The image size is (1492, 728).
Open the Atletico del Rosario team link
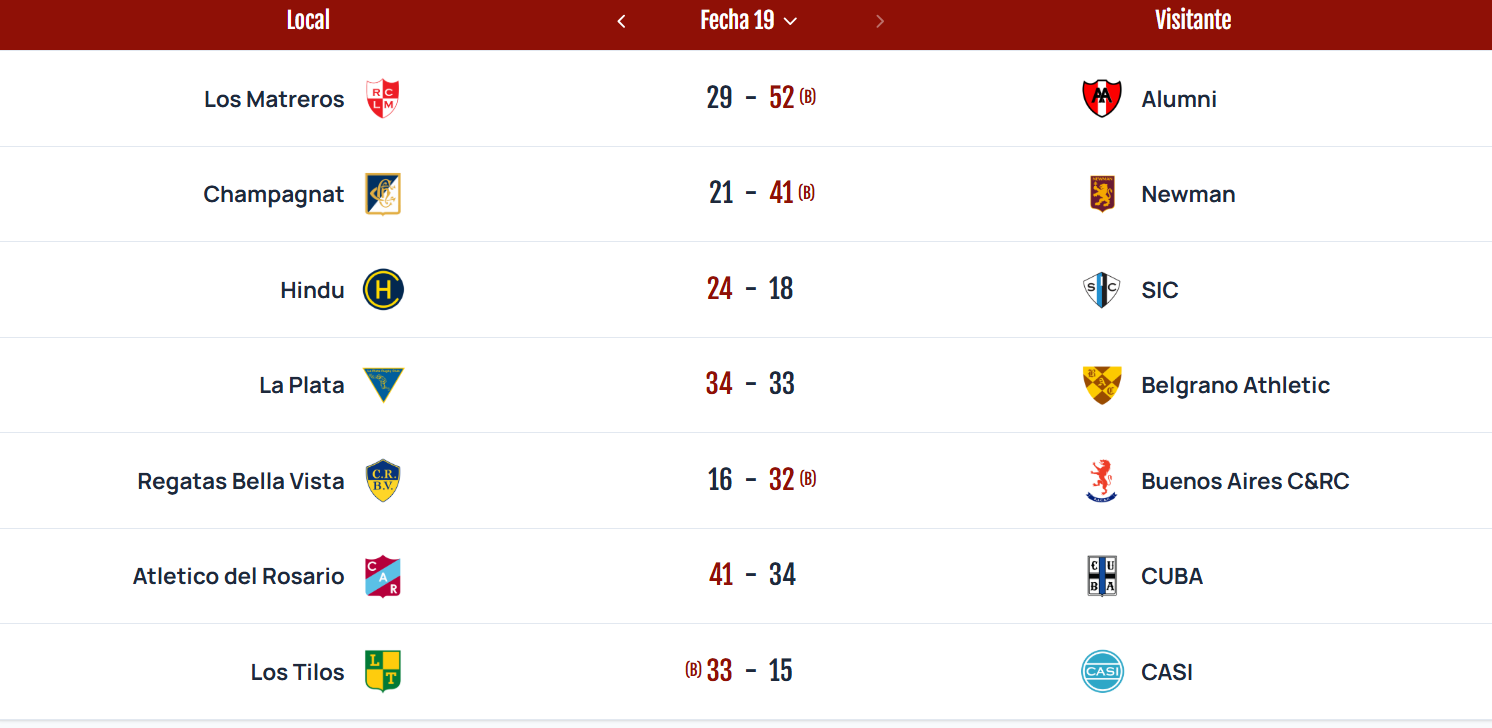pos(238,577)
